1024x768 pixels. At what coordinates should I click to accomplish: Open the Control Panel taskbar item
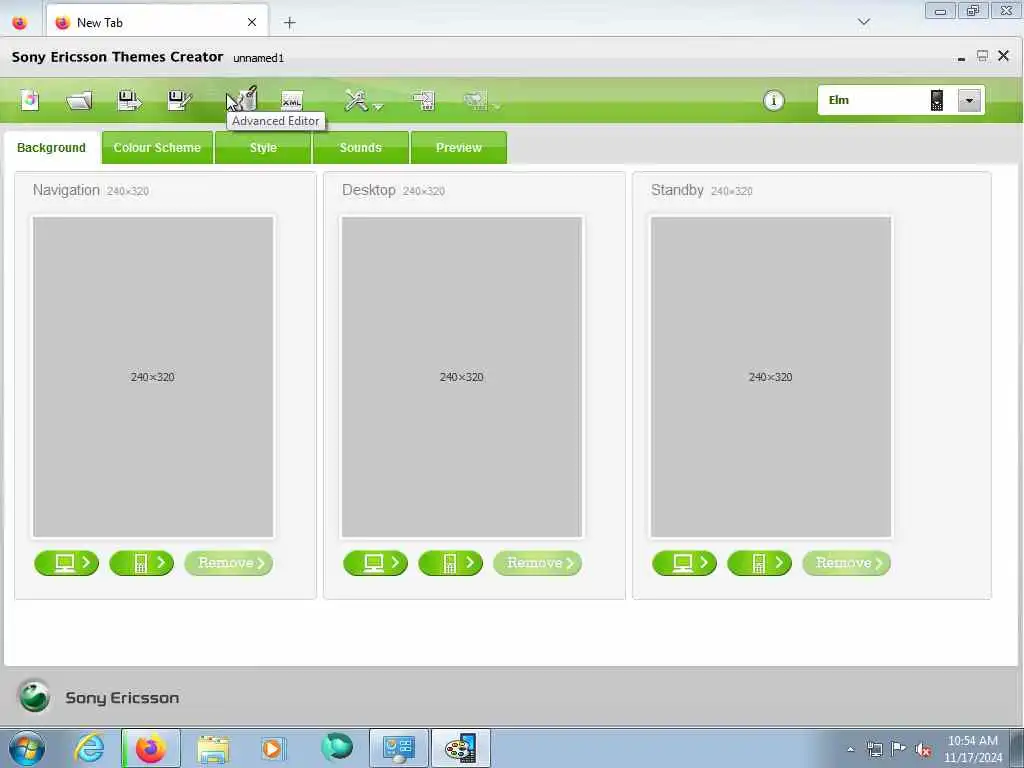[399, 748]
